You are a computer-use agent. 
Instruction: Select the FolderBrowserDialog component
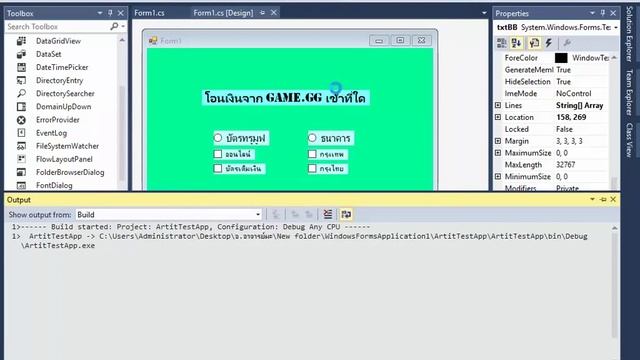click(x=70, y=172)
